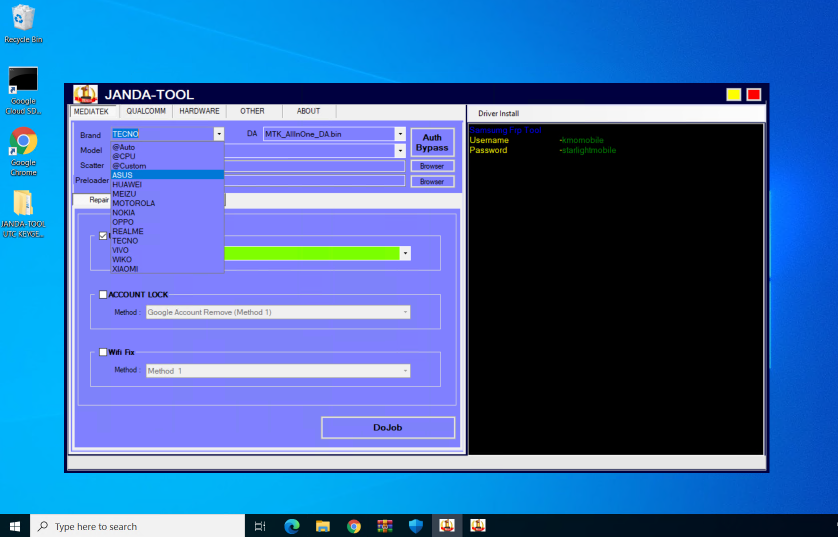Switch to the OTHER tab
Screen dimensions: 838x537
coord(252,111)
